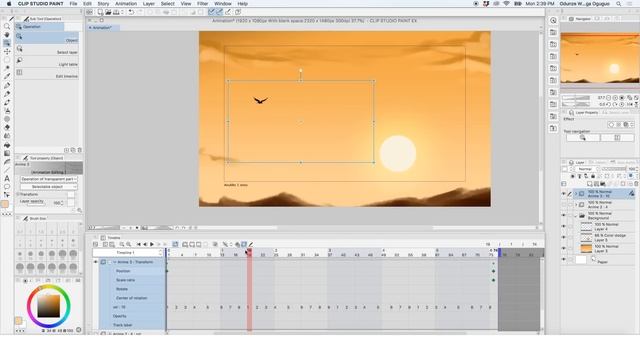This screenshot has width=640, height=360.
Task: Hide Layer 4 with its eye icon
Action: (564, 227)
